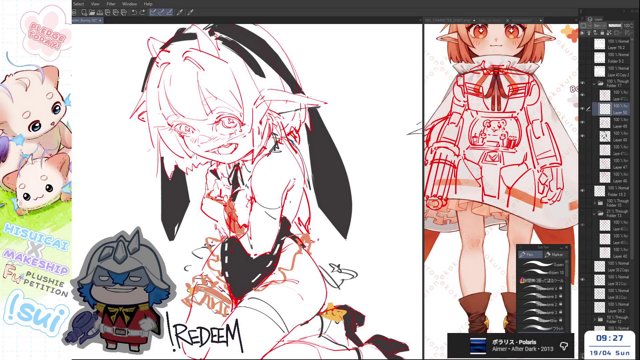
Task: Toggle the last highlighted snap icon in command bar
Action: pyautogui.click(x=170, y=12)
